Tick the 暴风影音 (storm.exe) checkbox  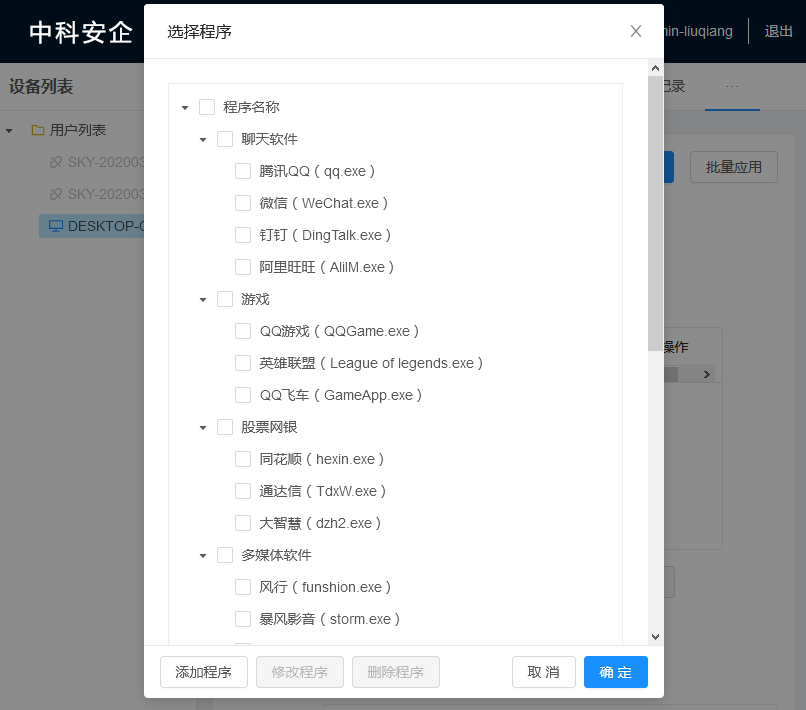pyautogui.click(x=243, y=619)
